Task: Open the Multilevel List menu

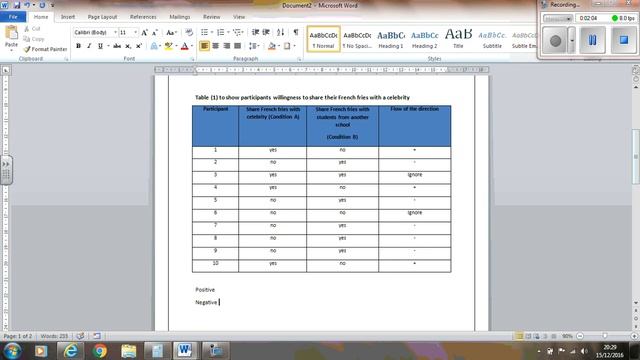Action: click(x=238, y=32)
